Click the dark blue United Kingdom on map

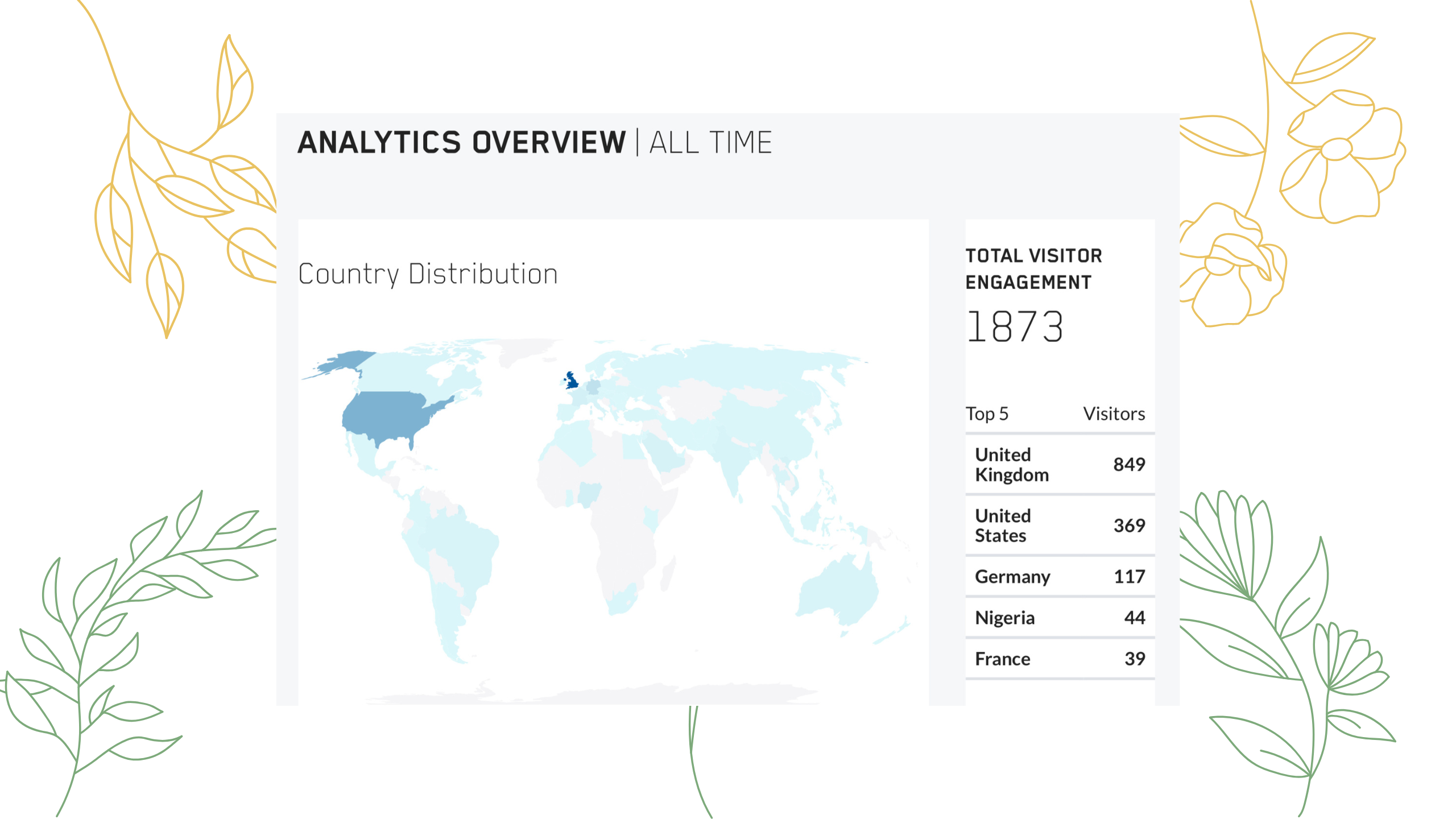coord(572,381)
